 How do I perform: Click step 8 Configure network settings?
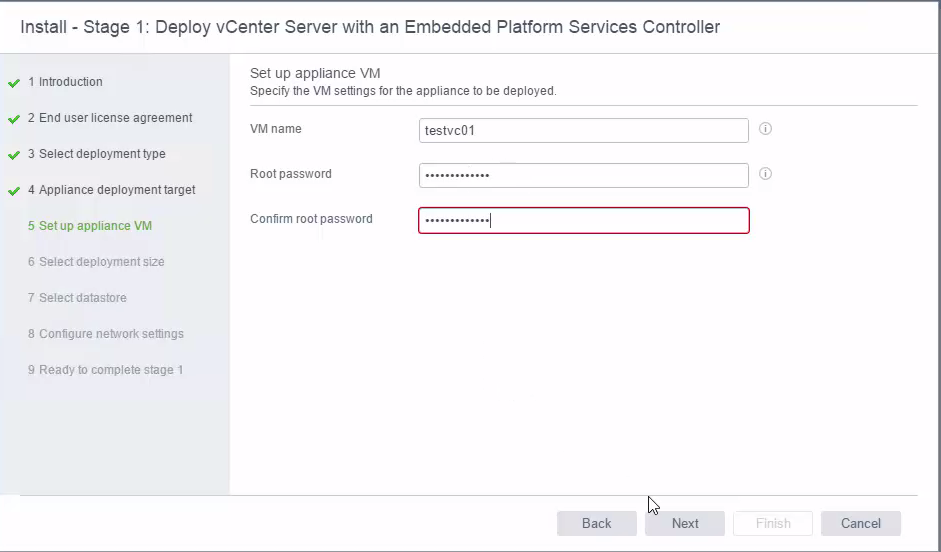click(x=106, y=334)
